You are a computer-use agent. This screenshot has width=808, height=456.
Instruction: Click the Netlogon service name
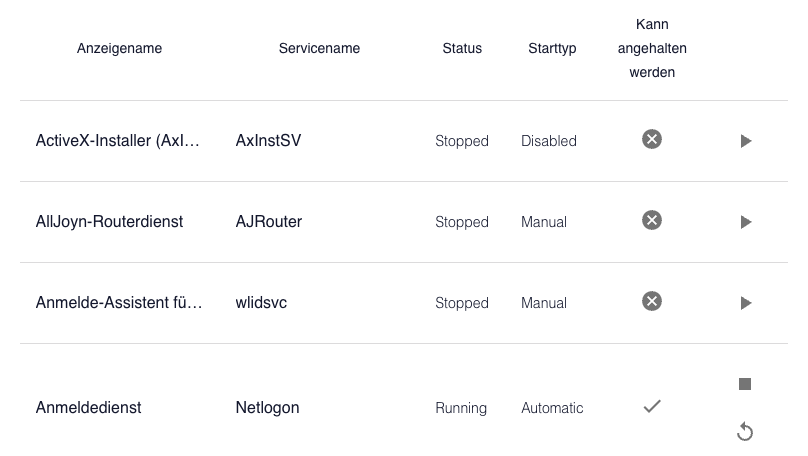(267, 408)
